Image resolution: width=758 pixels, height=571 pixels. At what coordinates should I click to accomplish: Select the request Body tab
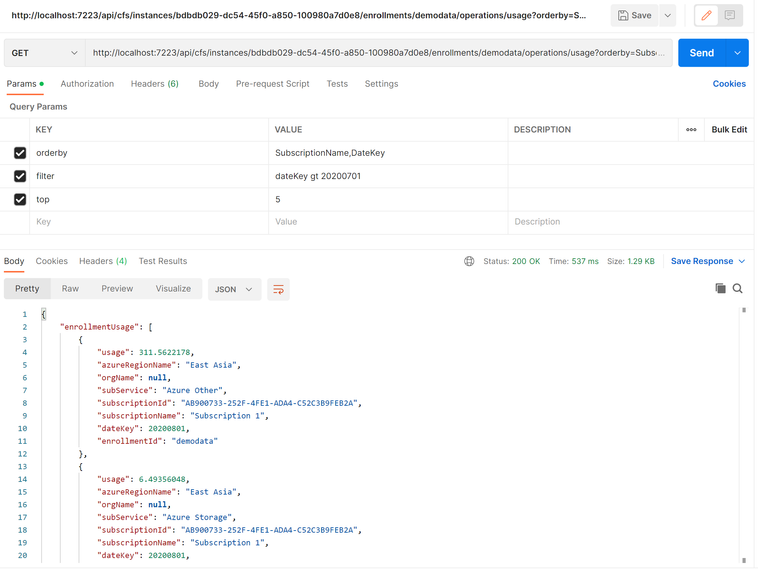[208, 84]
